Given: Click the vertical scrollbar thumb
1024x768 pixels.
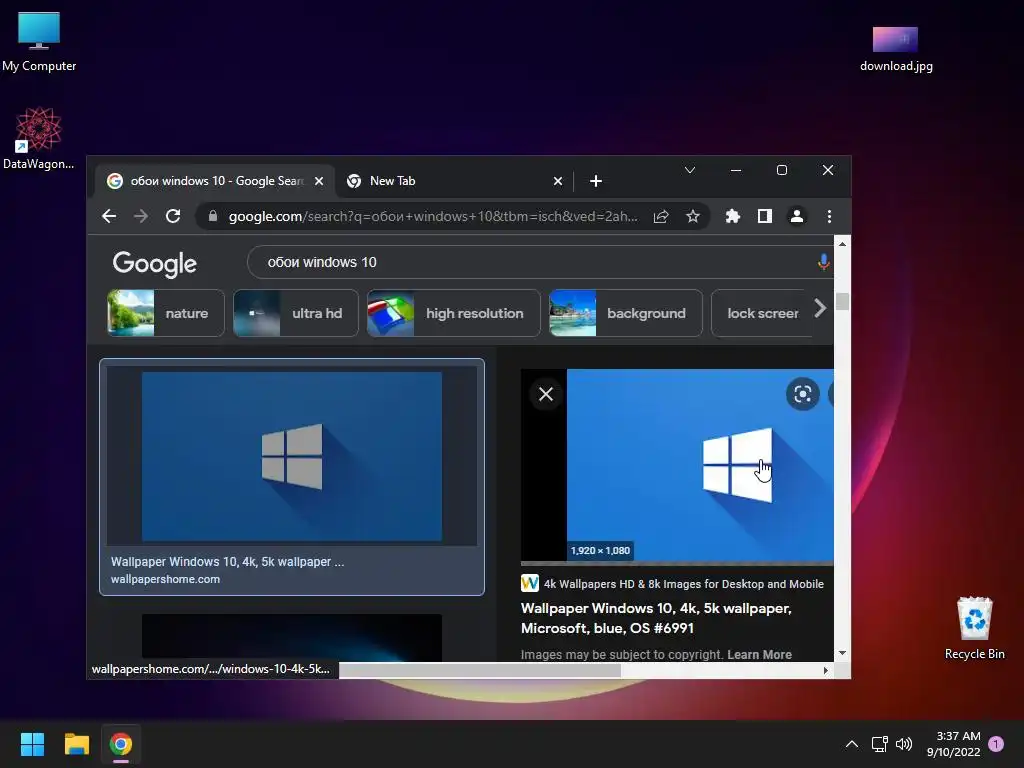Looking at the screenshot, I should [x=842, y=302].
